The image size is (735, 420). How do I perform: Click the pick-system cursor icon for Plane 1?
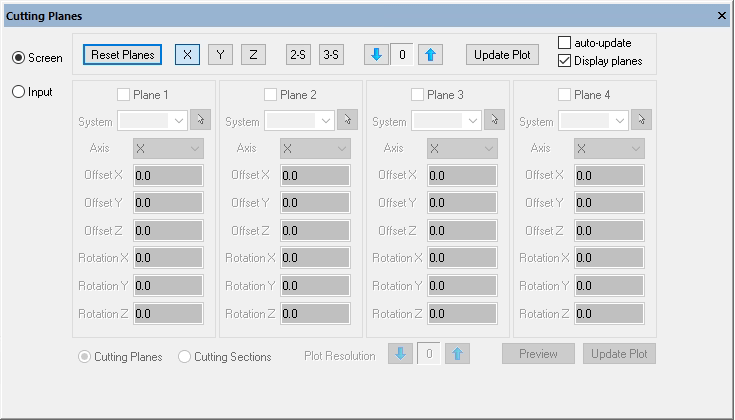coord(201,120)
